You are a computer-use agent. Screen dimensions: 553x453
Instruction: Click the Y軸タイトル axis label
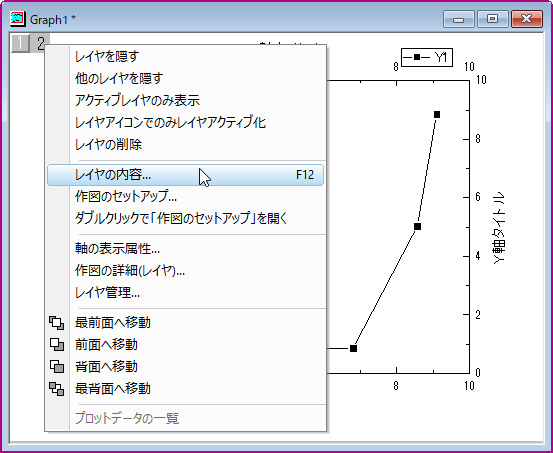498,227
